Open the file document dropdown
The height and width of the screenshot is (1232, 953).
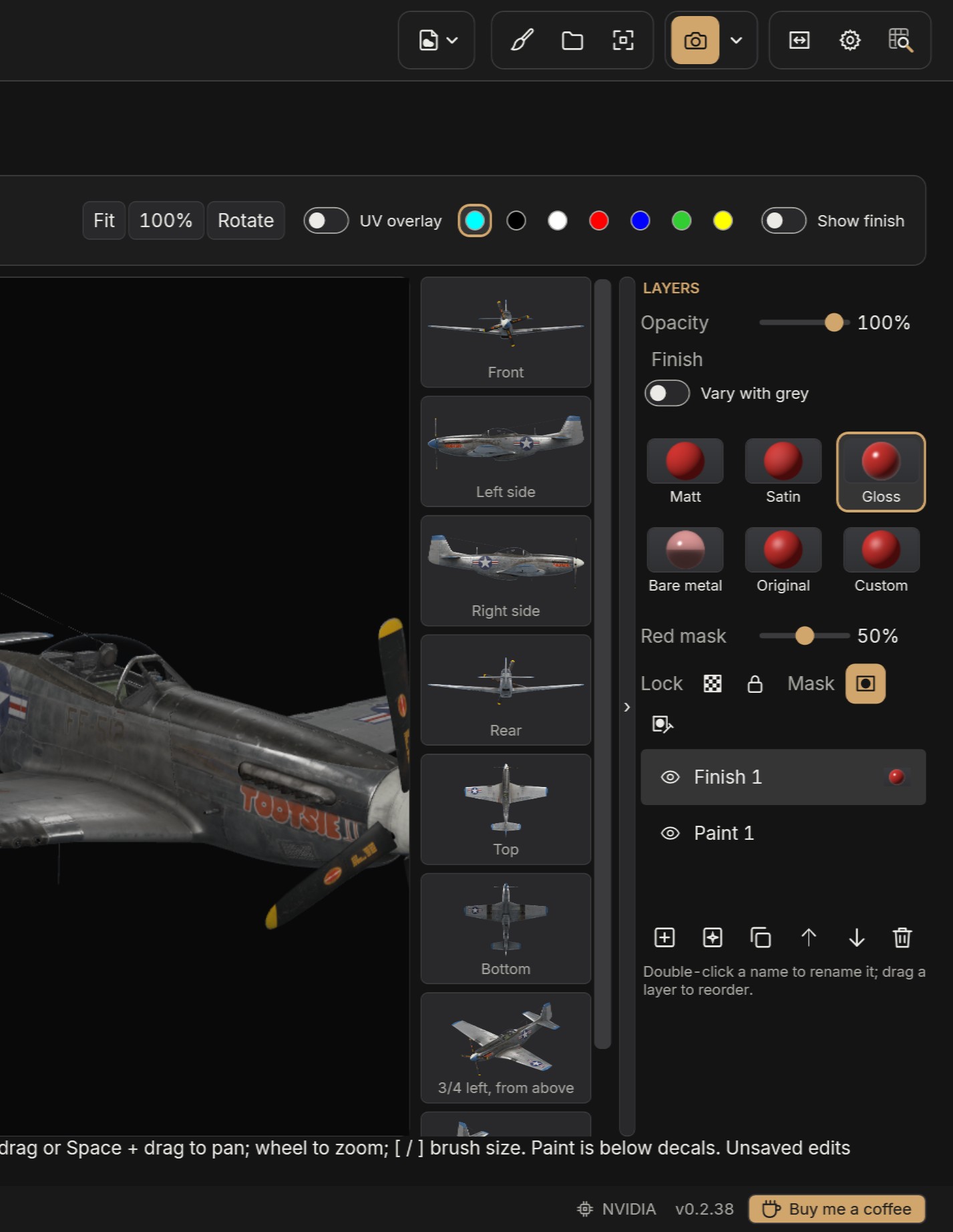[437, 40]
